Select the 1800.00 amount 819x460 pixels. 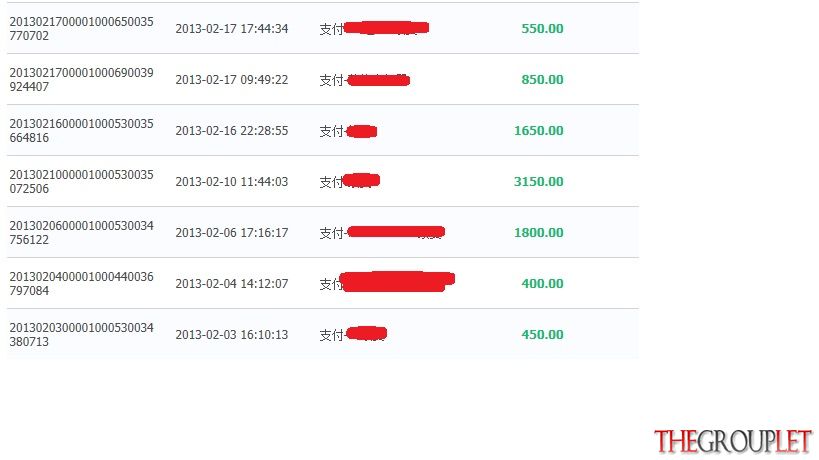[539, 233]
